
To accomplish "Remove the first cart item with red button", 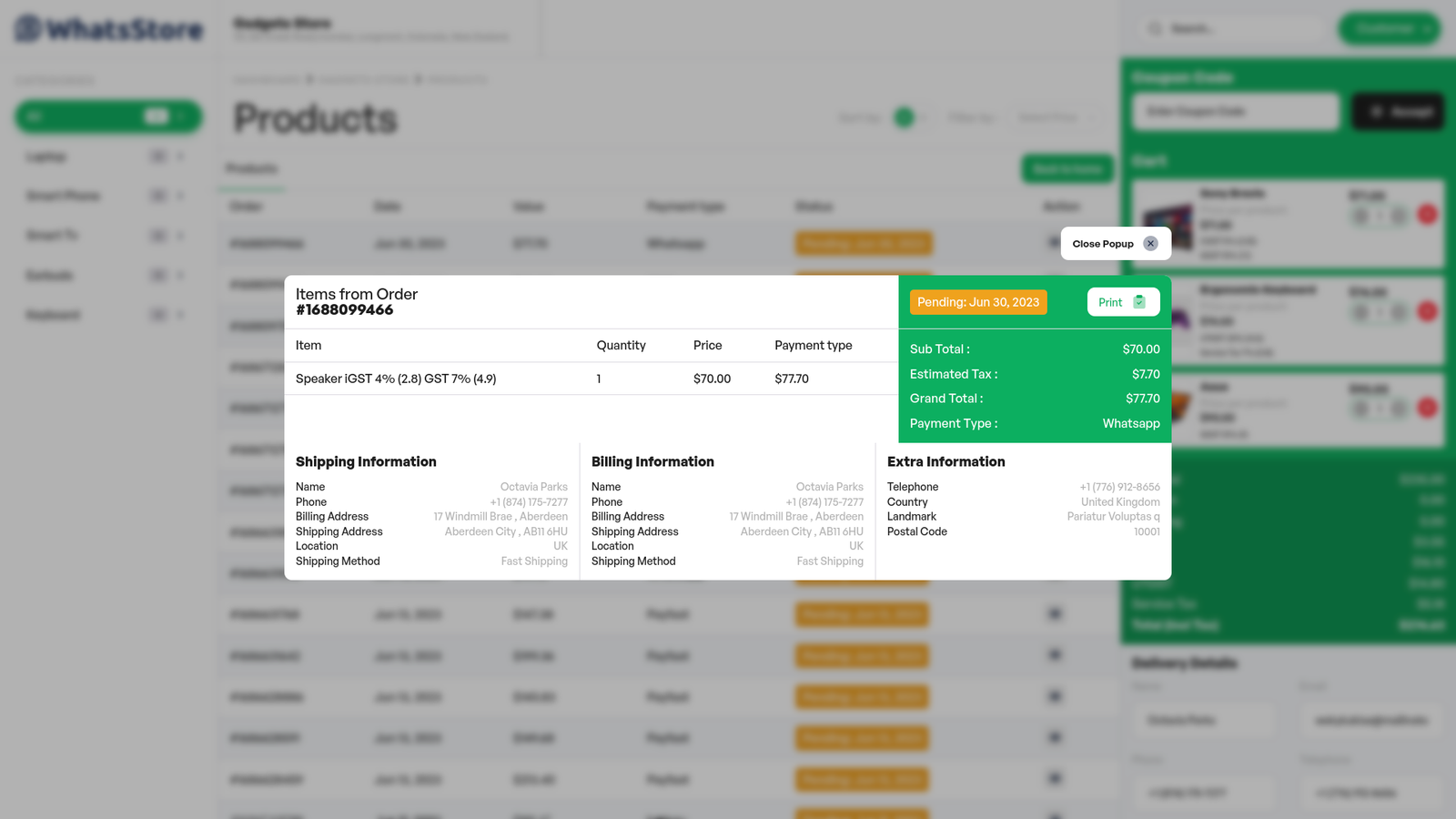I will pyautogui.click(x=1427, y=215).
